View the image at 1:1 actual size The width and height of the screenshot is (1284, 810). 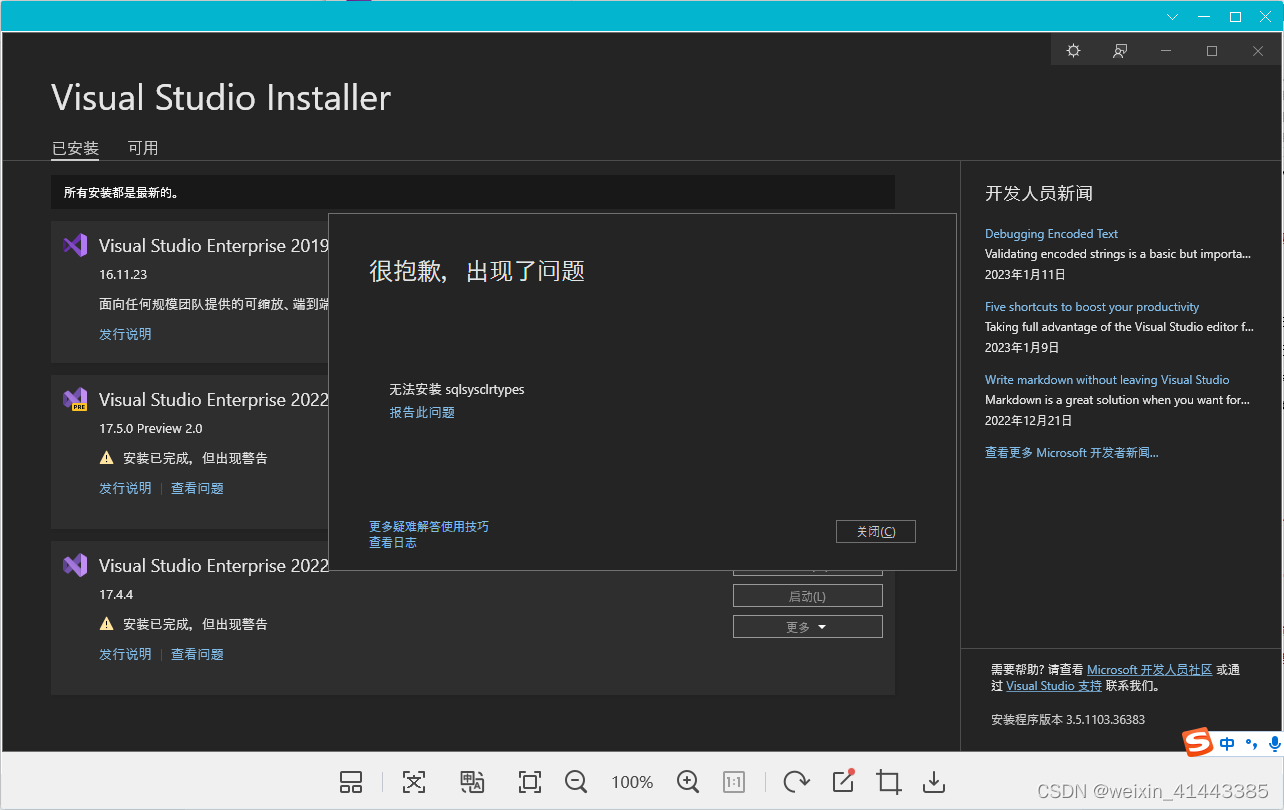coord(733,782)
